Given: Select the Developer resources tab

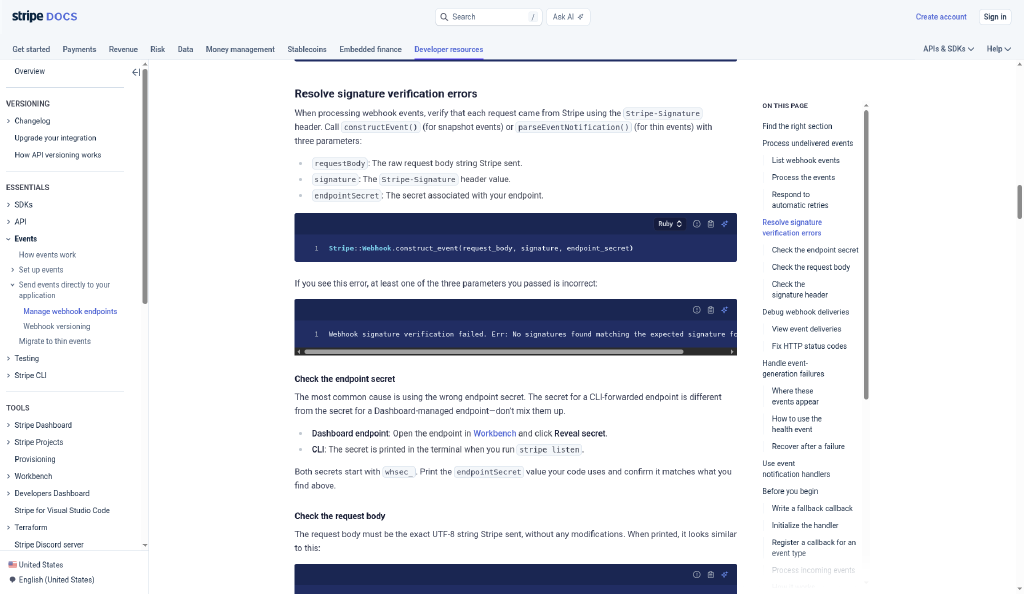Looking at the screenshot, I should point(449,49).
